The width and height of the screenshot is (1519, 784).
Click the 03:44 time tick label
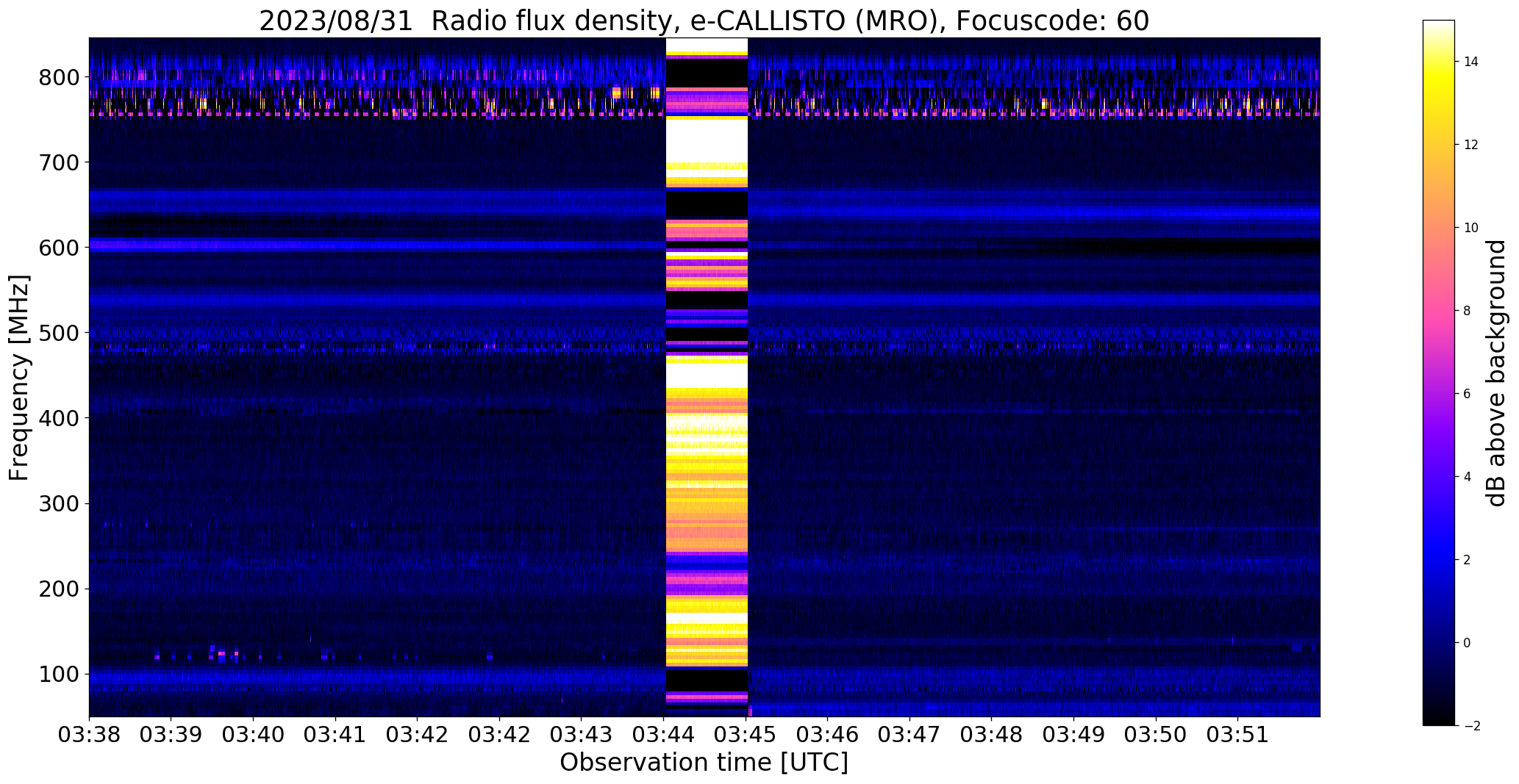coord(664,736)
